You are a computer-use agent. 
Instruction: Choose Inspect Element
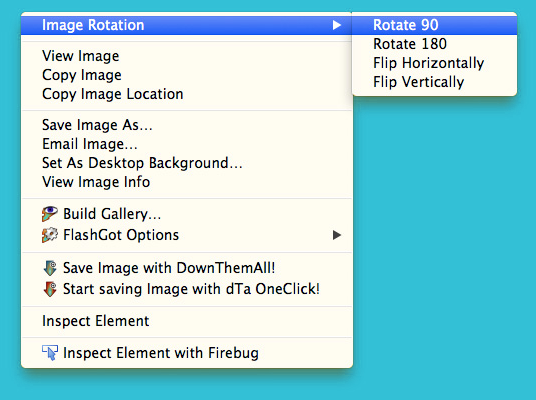[x=187, y=321]
